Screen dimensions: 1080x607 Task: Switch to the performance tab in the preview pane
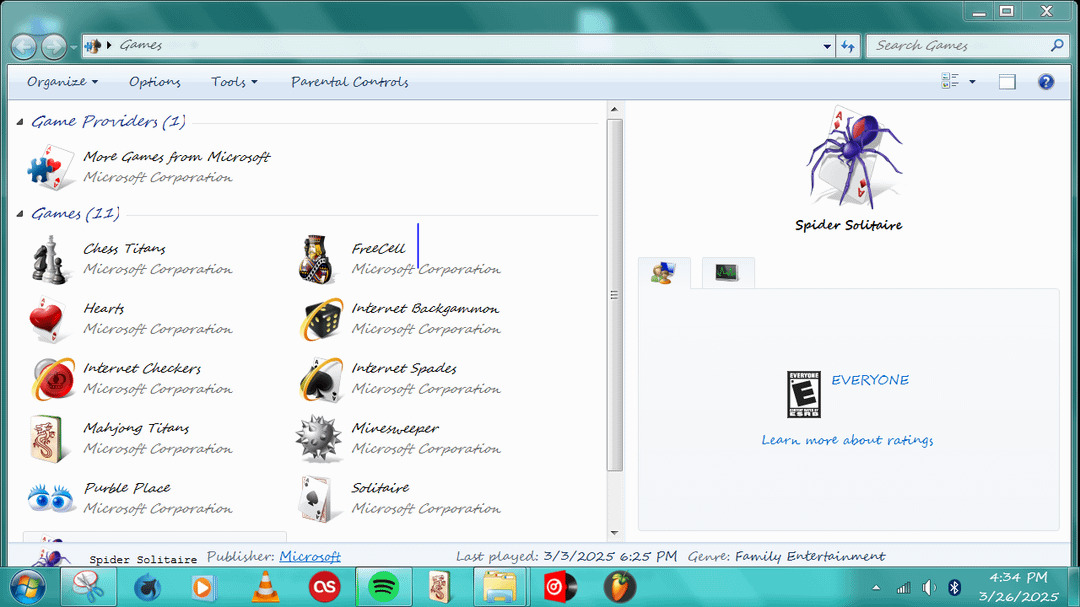(x=727, y=272)
